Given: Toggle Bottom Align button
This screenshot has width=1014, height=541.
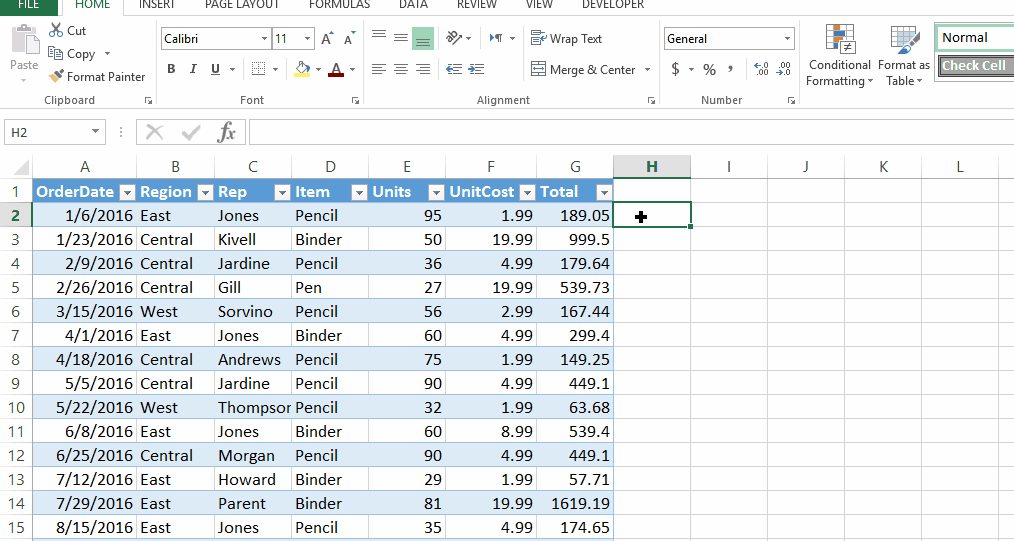Looking at the screenshot, I should pos(423,38).
